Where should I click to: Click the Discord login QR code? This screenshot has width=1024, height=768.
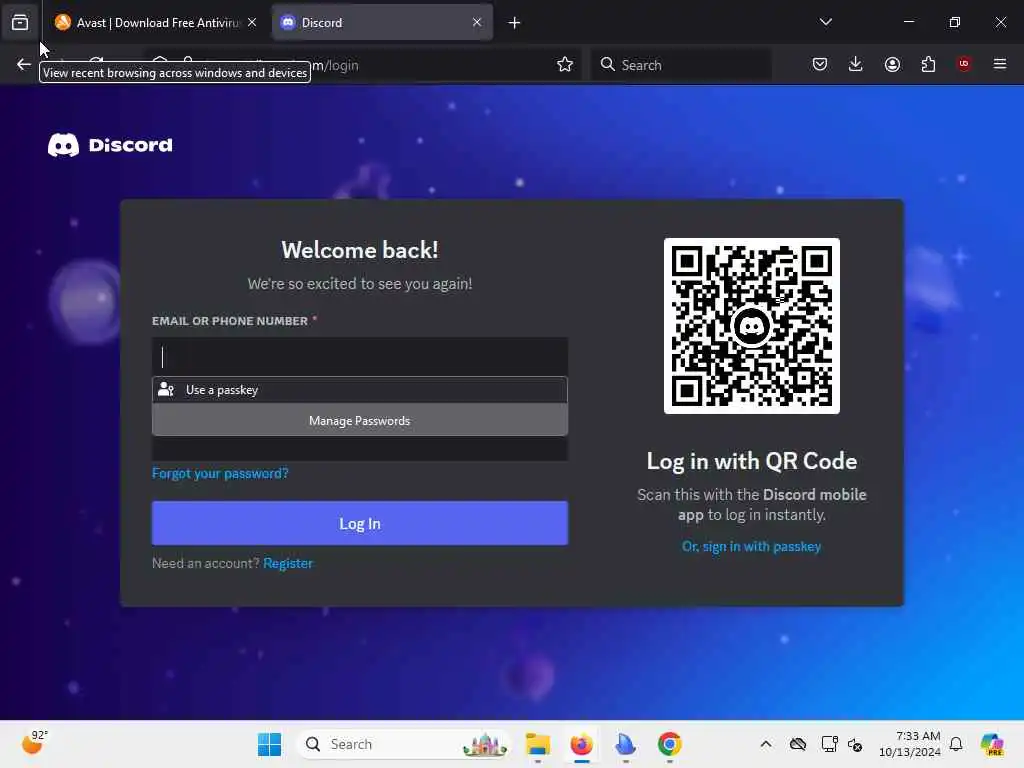[752, 326]
